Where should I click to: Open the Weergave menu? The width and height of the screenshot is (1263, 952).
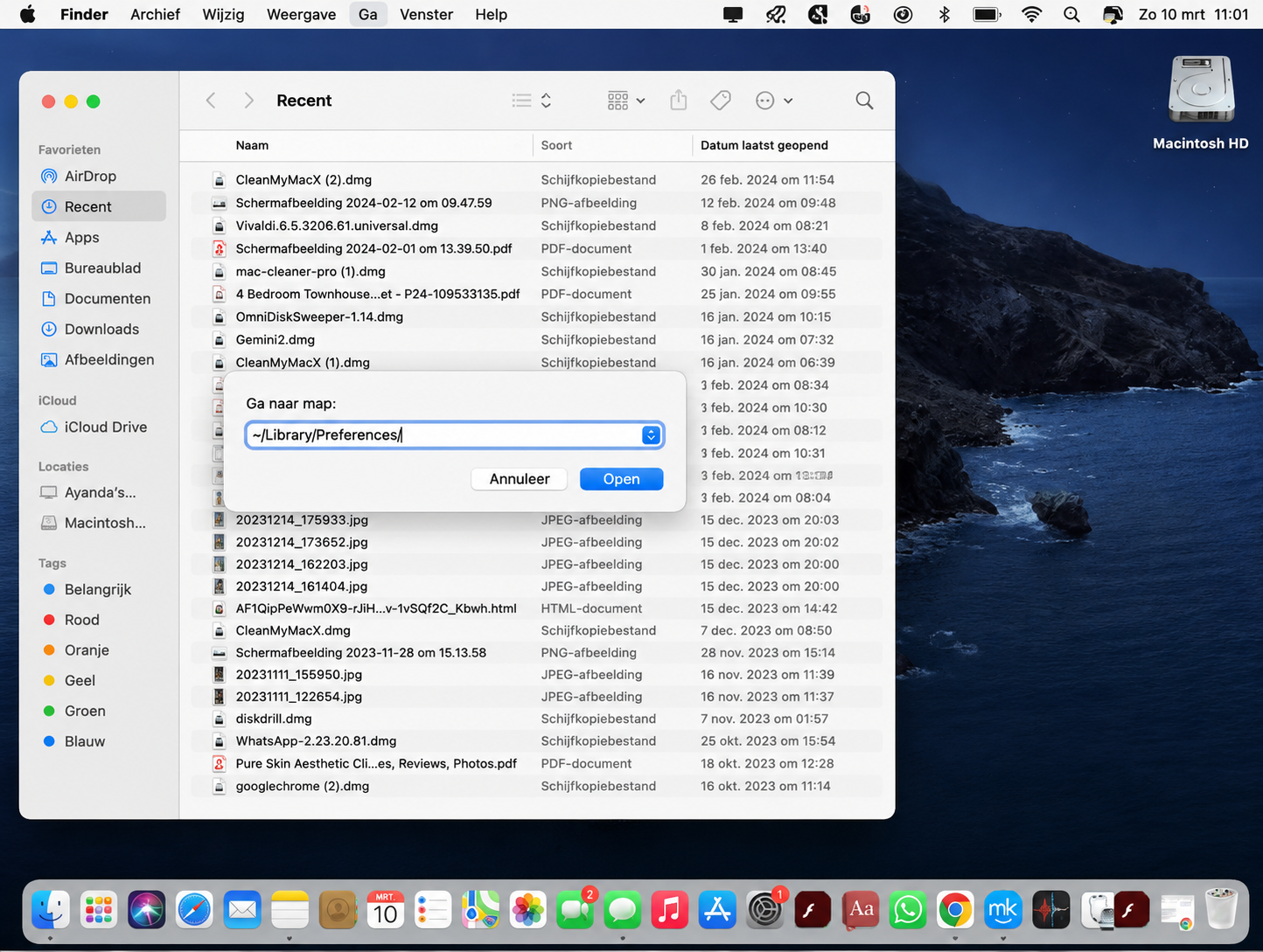pyautogui.click(x=301, y=14)
